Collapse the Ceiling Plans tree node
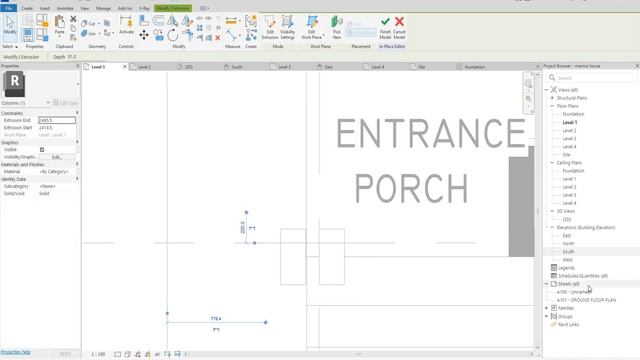640x360 pixels. click(552, 163)
